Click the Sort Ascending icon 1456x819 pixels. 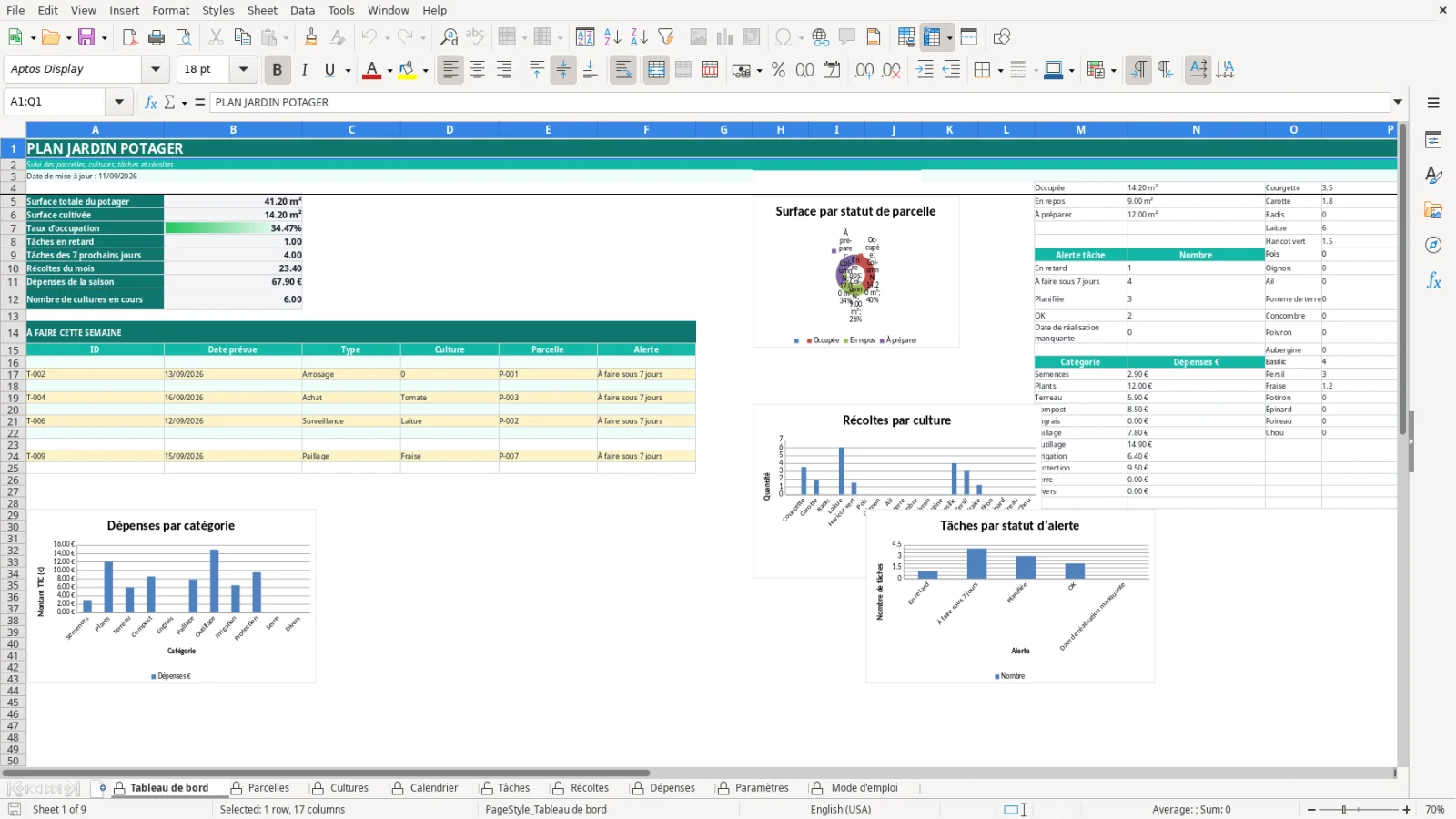point(612,37)
